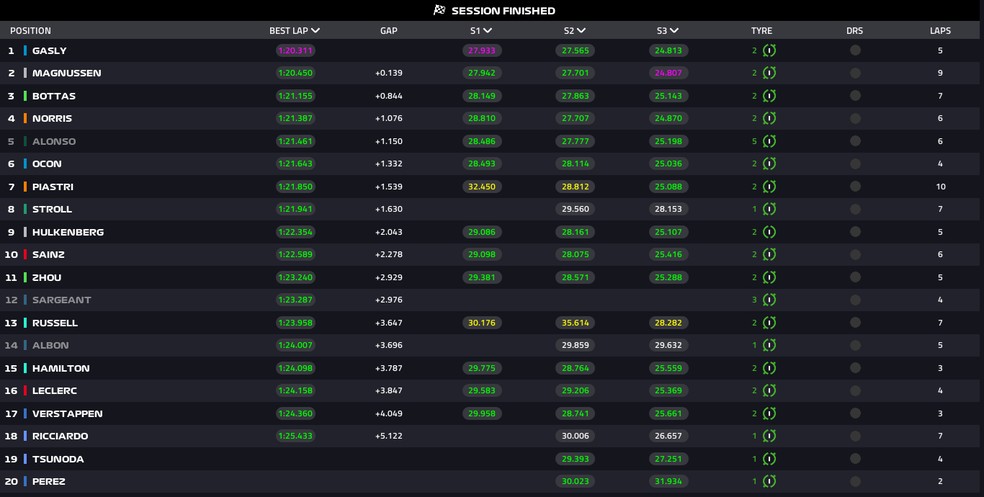Image resolution: width=984 pixels, height=497 pixels.
Task: Click Ricciardo's best lap 1:25.433
Action: tap(295, 436)
